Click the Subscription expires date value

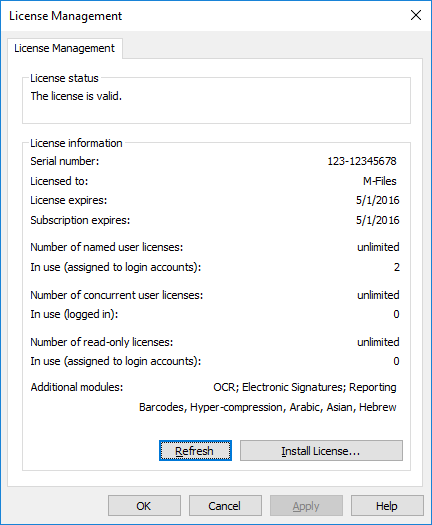pyautogui.click(x=377, y=220)
